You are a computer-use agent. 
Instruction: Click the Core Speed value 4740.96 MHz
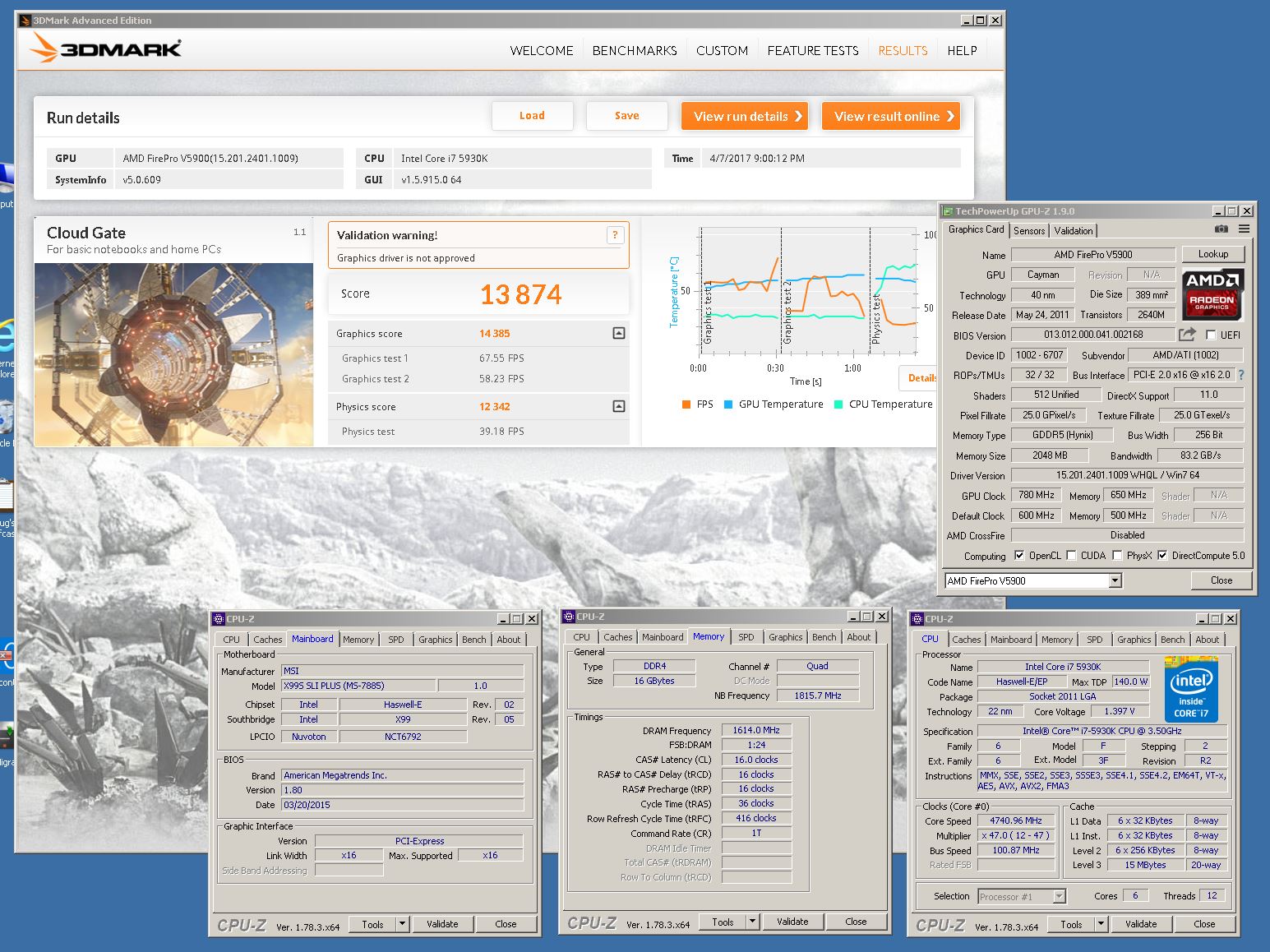pyautogui.click(x=1015, y=820)
